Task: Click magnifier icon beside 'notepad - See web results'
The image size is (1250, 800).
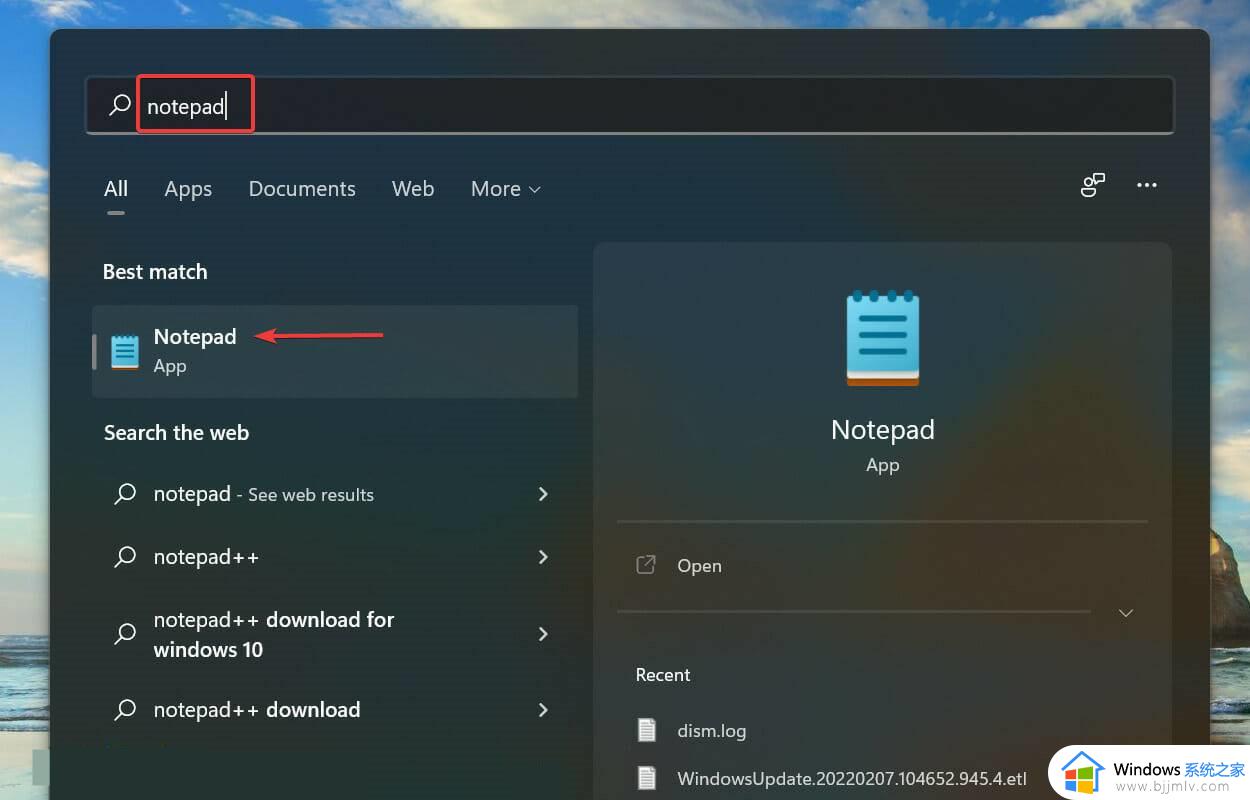Action: pyautogui.click(x=125, y=494)
